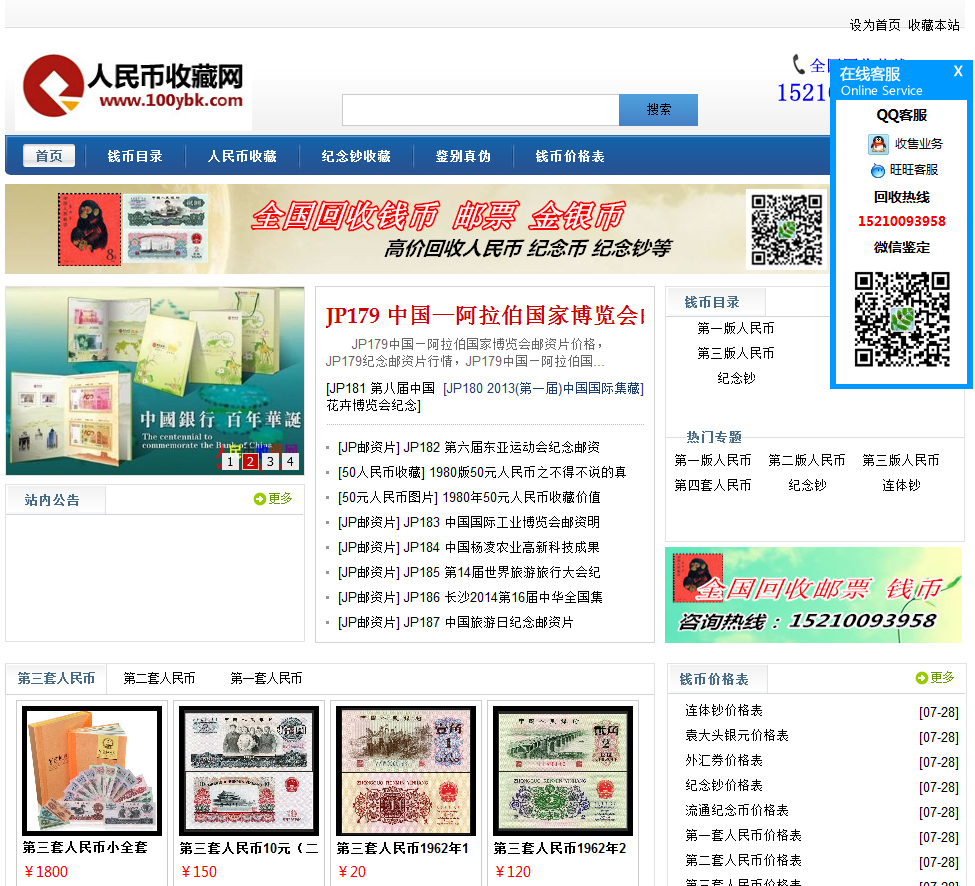Click 设为首页 link at top

[x=875, y=25]
